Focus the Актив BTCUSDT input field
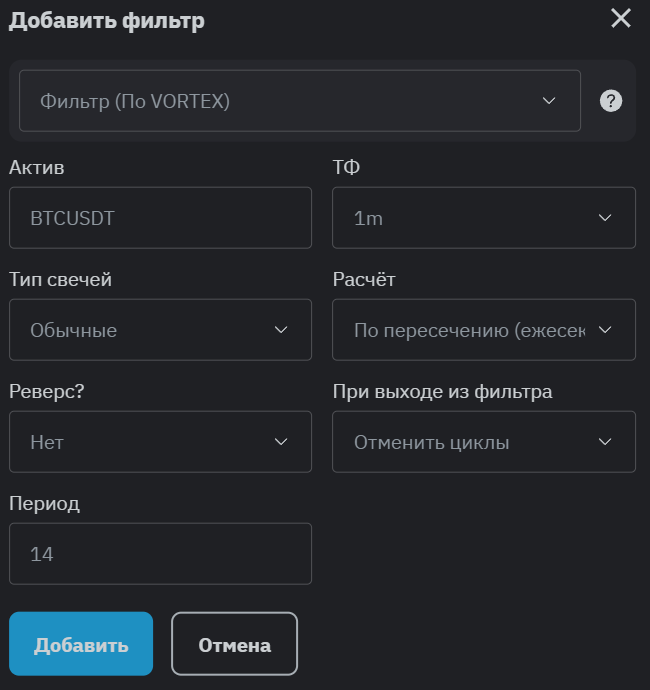Image resolution: width=650 pixels, height=690 pixels. point(160,218)
